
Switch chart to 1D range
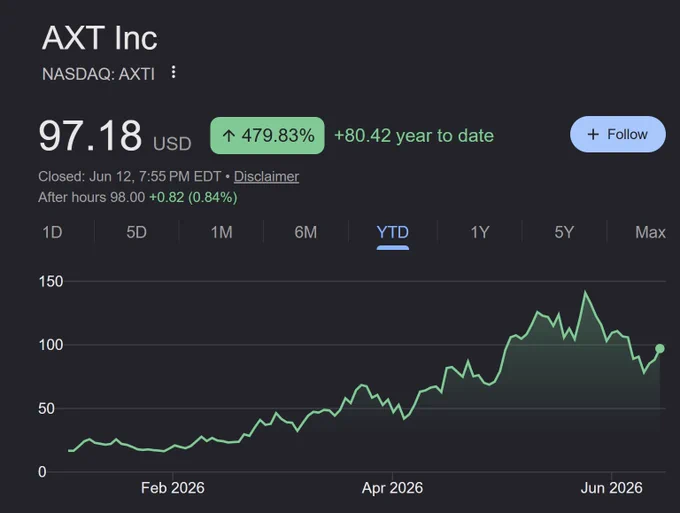click(52, 232)
